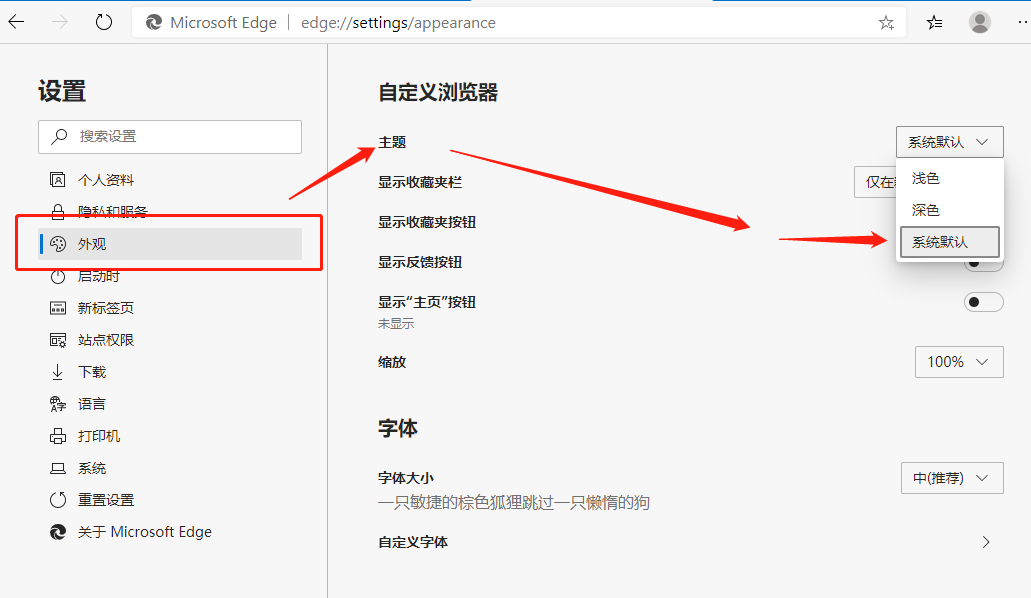Image resolution: width=1031 pixels, height=598 pixels.
Task: Open 个人资料 settings section
Action: [170, 180]
